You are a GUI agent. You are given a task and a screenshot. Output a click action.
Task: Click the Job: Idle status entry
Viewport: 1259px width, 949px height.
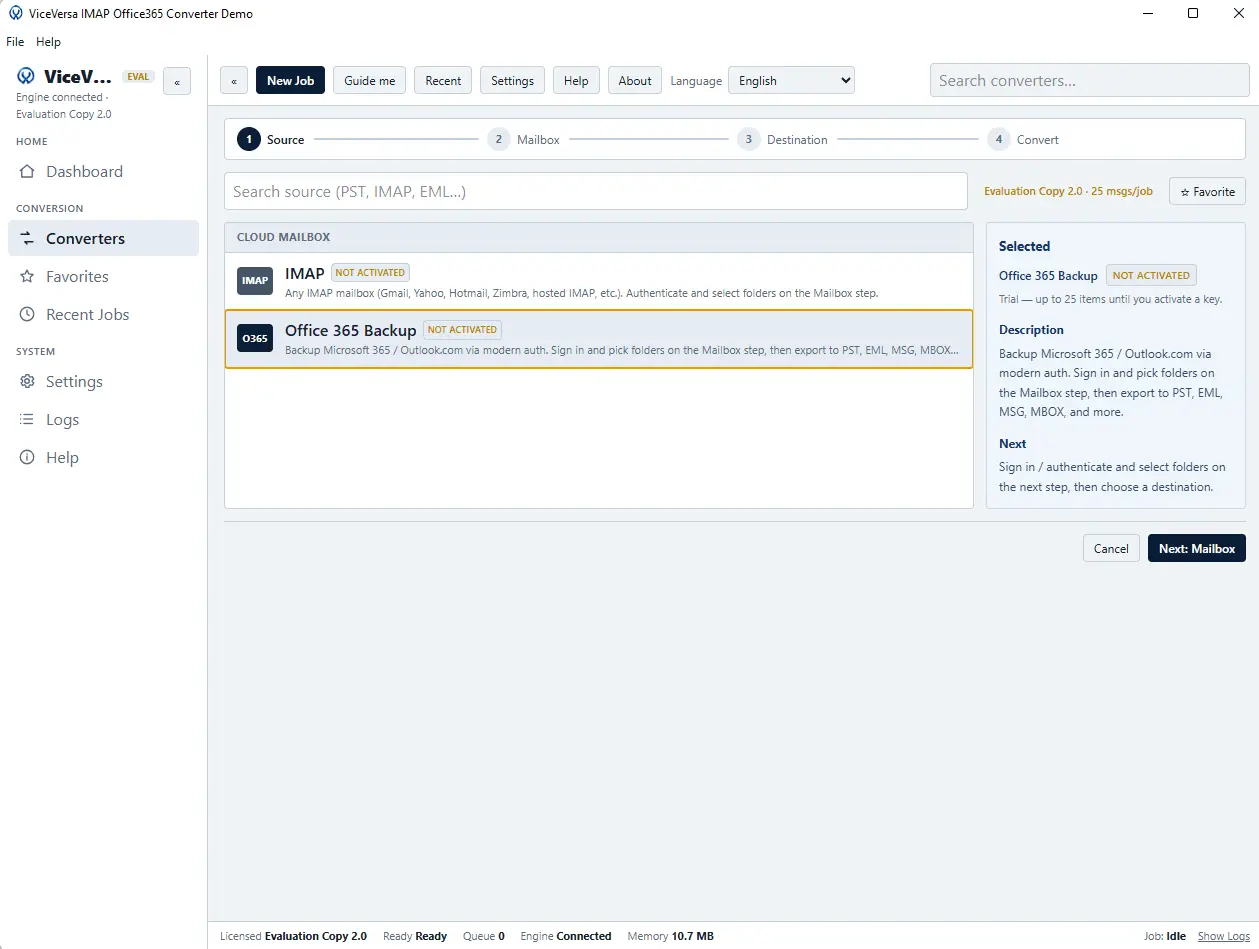coord(1165,937)
